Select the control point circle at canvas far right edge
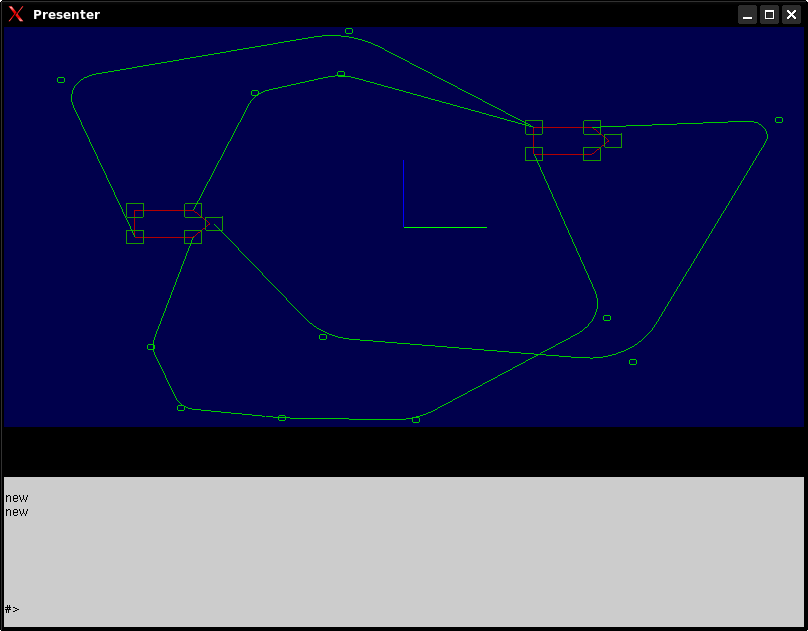The height and width of the screenshot is (631, 808). [x=779, y=120]
